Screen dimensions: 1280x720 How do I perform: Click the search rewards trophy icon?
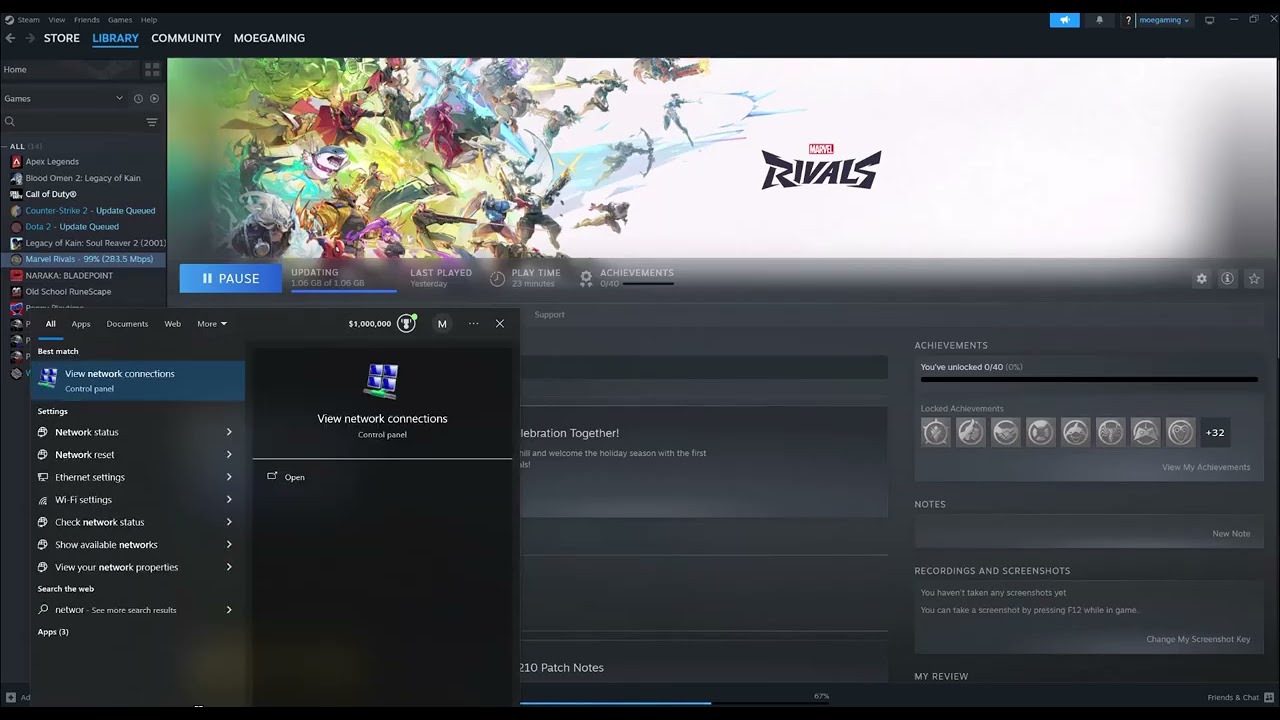pyautogui.click(x=406, y=323)
